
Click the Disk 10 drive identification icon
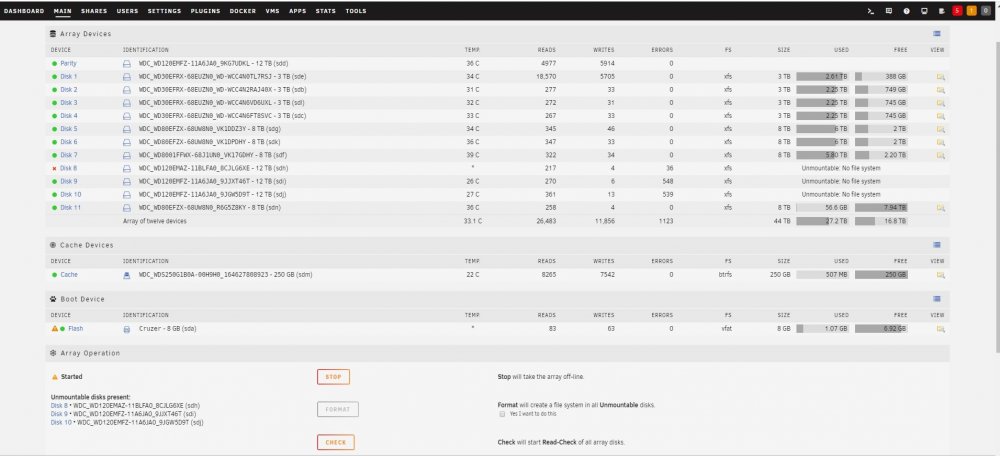(x=126, y=195)
